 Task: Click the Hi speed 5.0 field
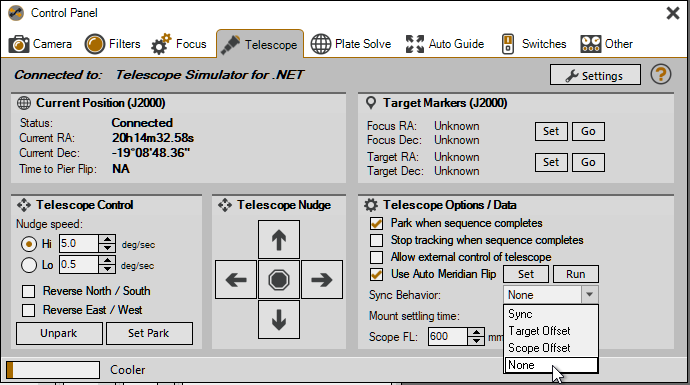pyautogui.click(x=79, y=244)
